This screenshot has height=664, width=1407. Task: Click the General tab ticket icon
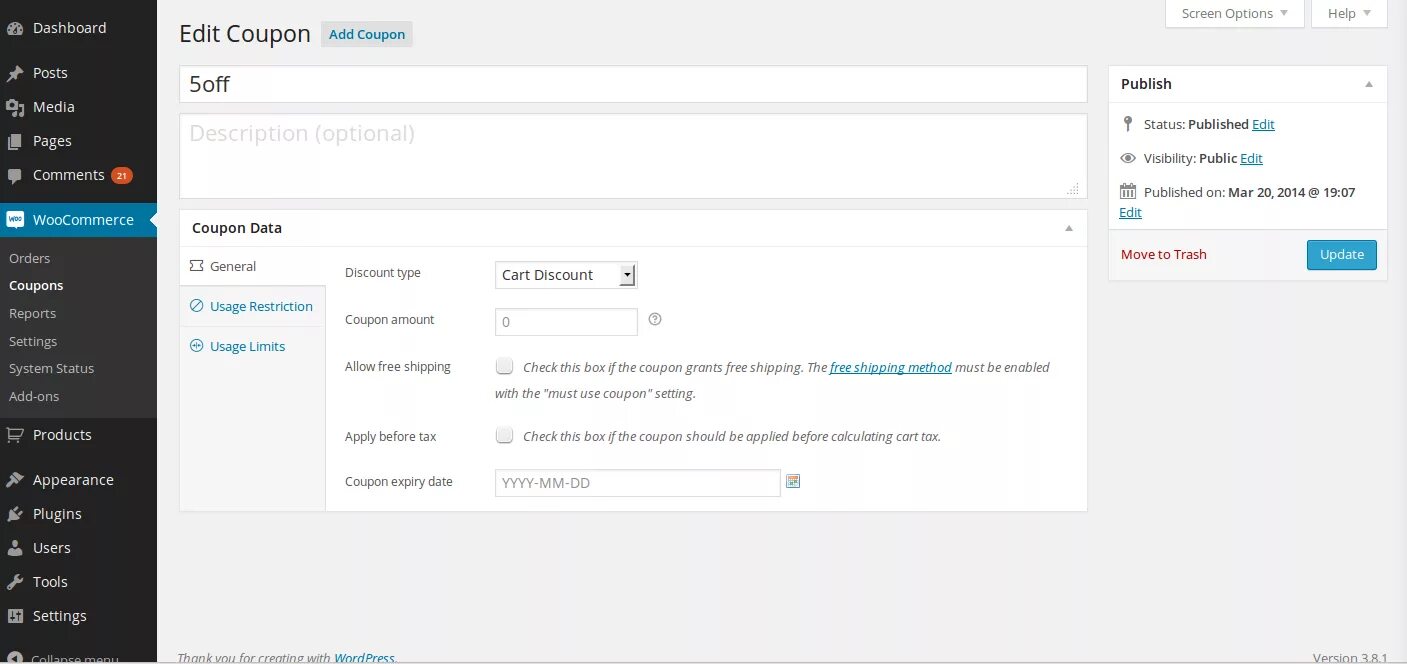point(196,266)
